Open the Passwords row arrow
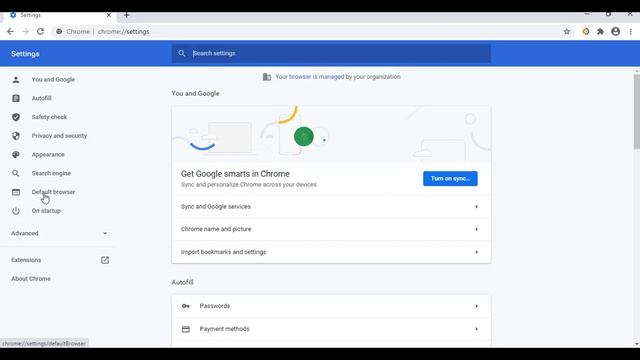Screen dimensions: 640x360 (x=476, y=306)
